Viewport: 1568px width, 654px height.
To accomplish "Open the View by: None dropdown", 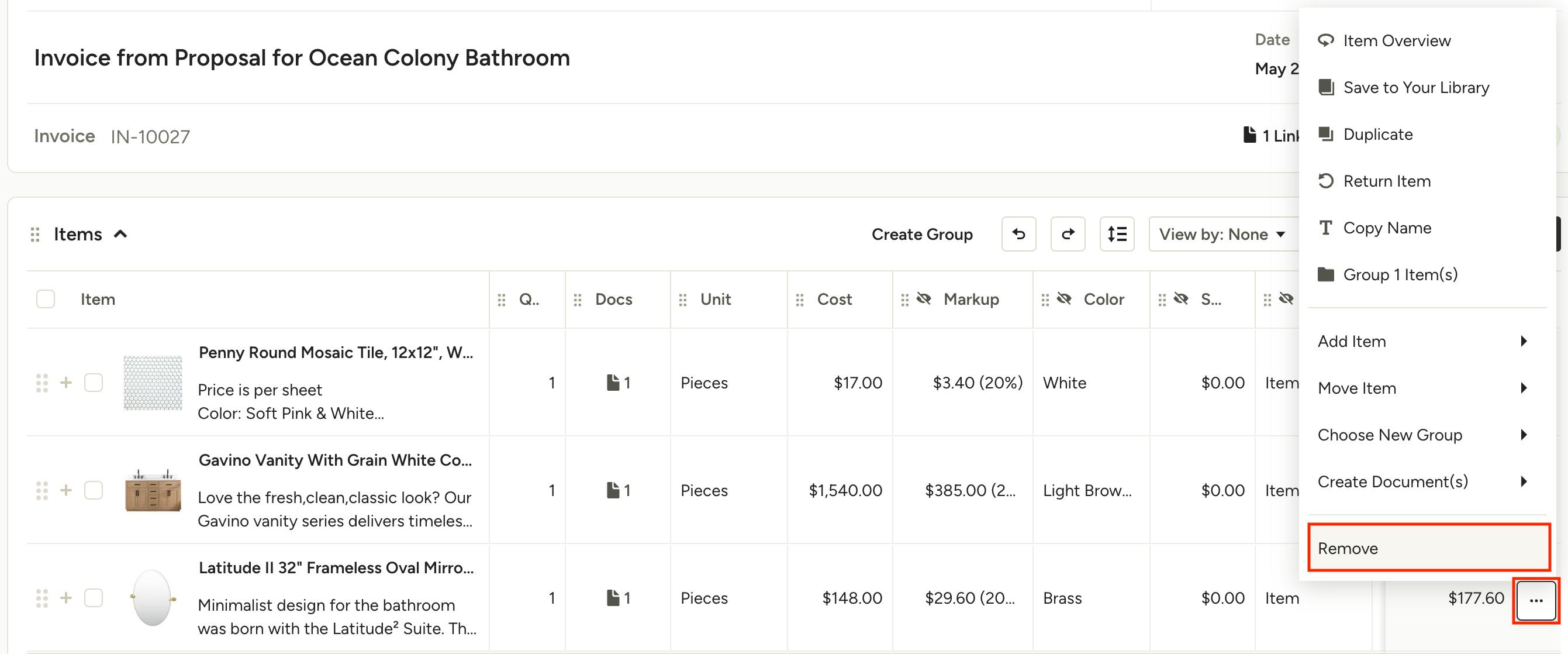I will (x=1222, y=234).
